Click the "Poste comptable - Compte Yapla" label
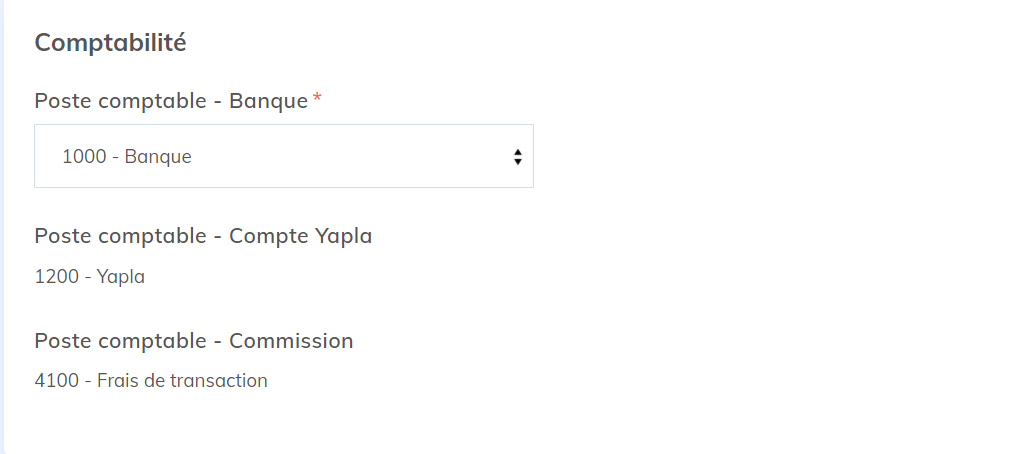This screenshot has width=1020, height=454. [x=203, y=236]
